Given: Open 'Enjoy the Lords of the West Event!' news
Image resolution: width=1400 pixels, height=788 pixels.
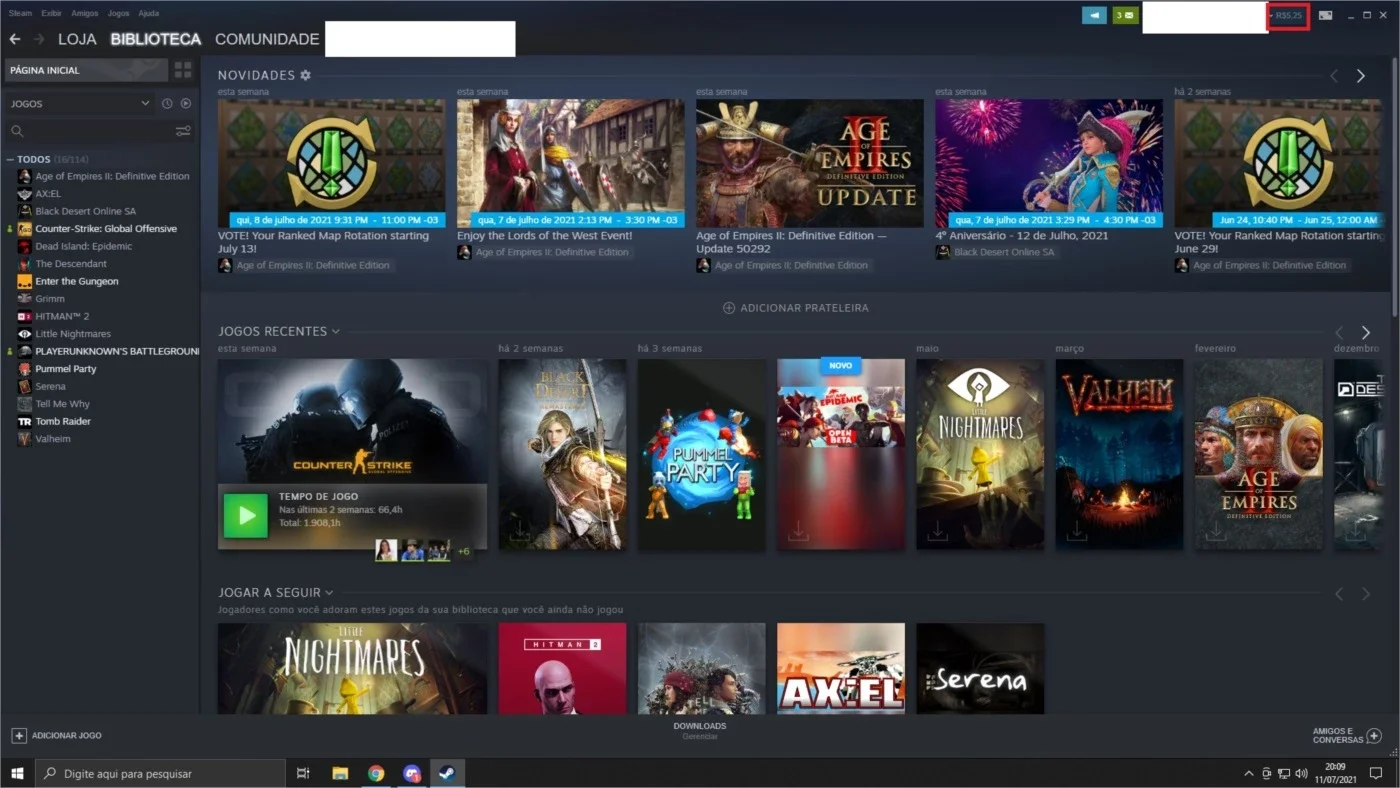Looking at the screenshot, I should pyautogui.click(x=570, y=163).
